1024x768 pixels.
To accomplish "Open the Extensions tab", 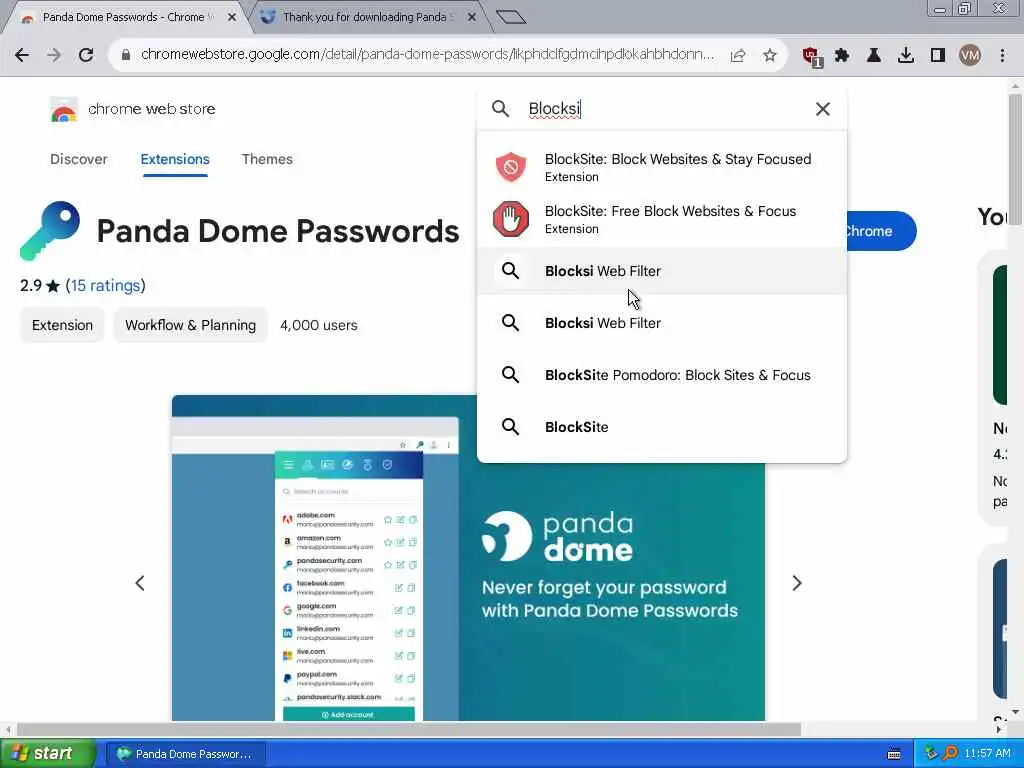I will click(175, 159).
